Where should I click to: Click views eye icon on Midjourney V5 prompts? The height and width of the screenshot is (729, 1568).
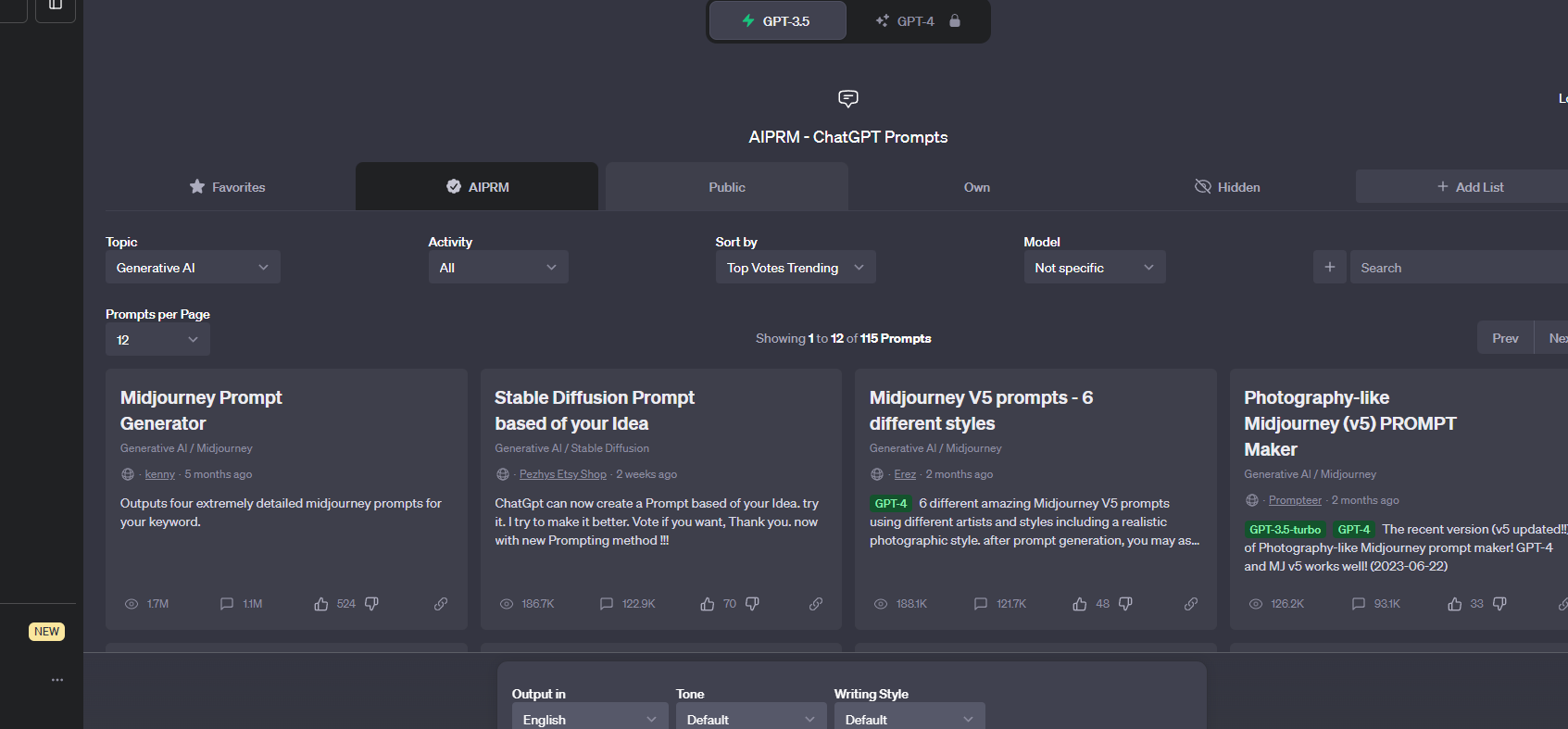pos(881,604)
